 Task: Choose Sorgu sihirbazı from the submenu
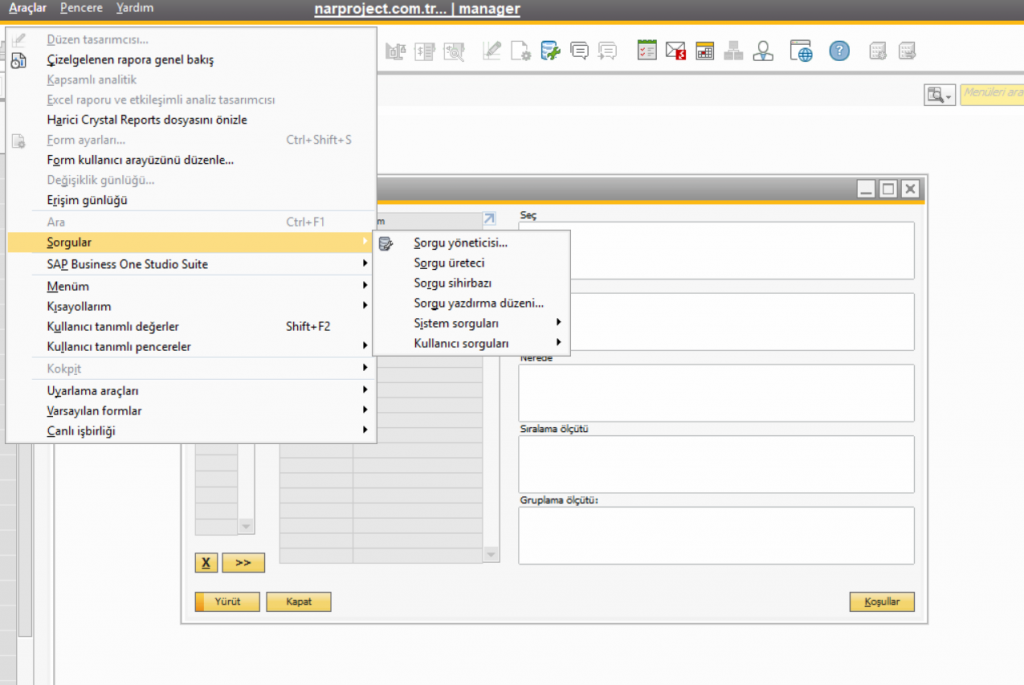(452, 283)
